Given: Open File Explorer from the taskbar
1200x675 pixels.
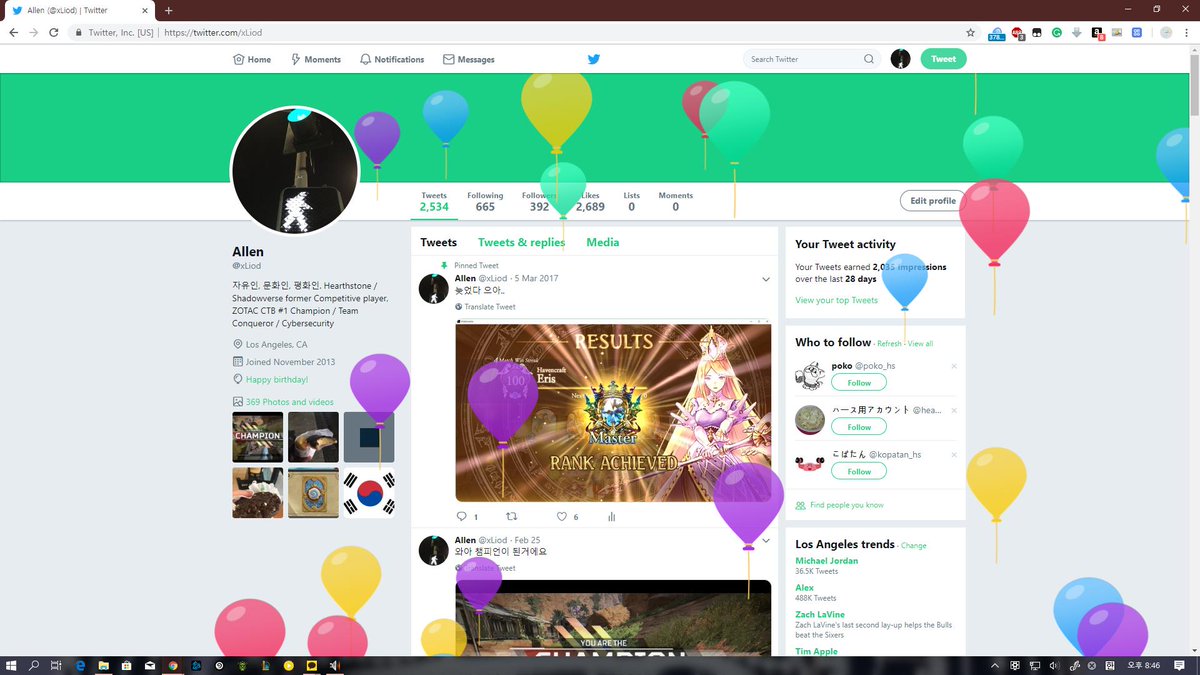Looking at the screenshot, I should (103, 665).
